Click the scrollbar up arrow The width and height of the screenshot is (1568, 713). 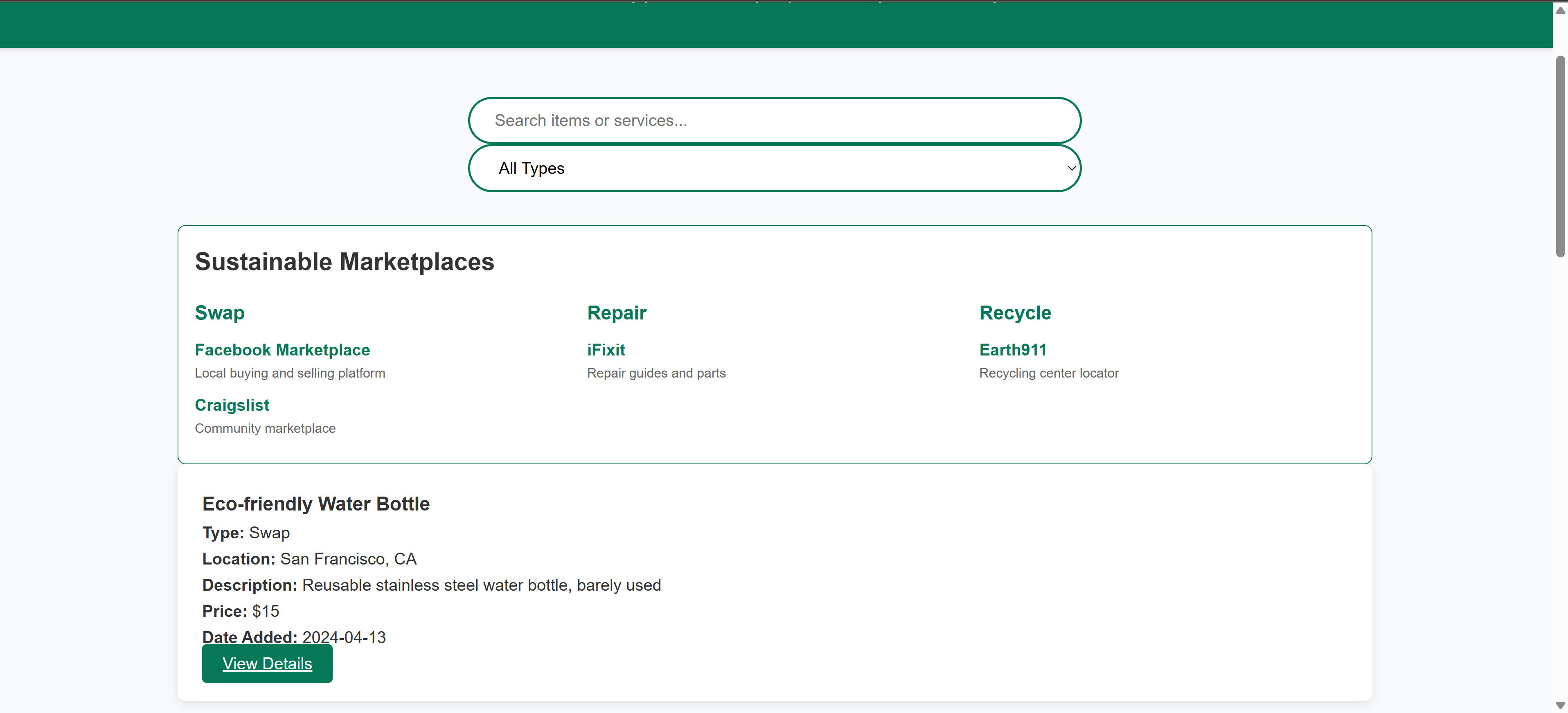coord(1560,10)
